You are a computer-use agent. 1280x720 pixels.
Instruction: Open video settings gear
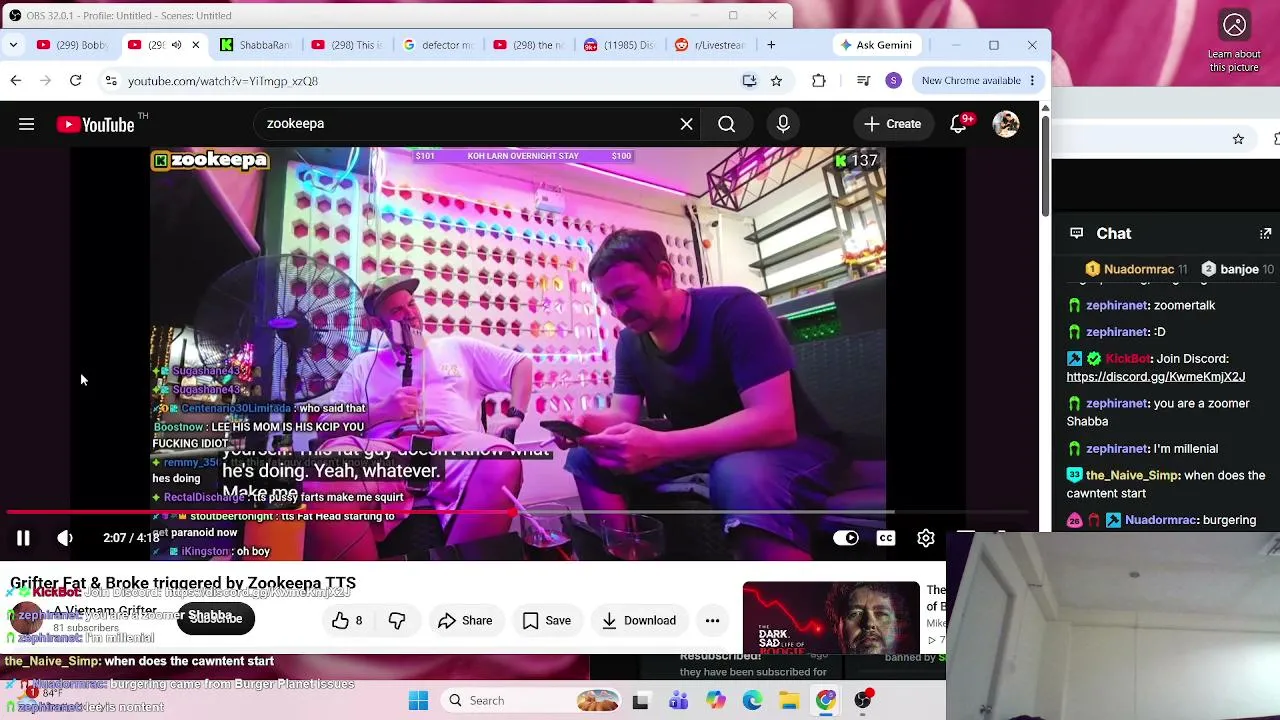[926, 538]
